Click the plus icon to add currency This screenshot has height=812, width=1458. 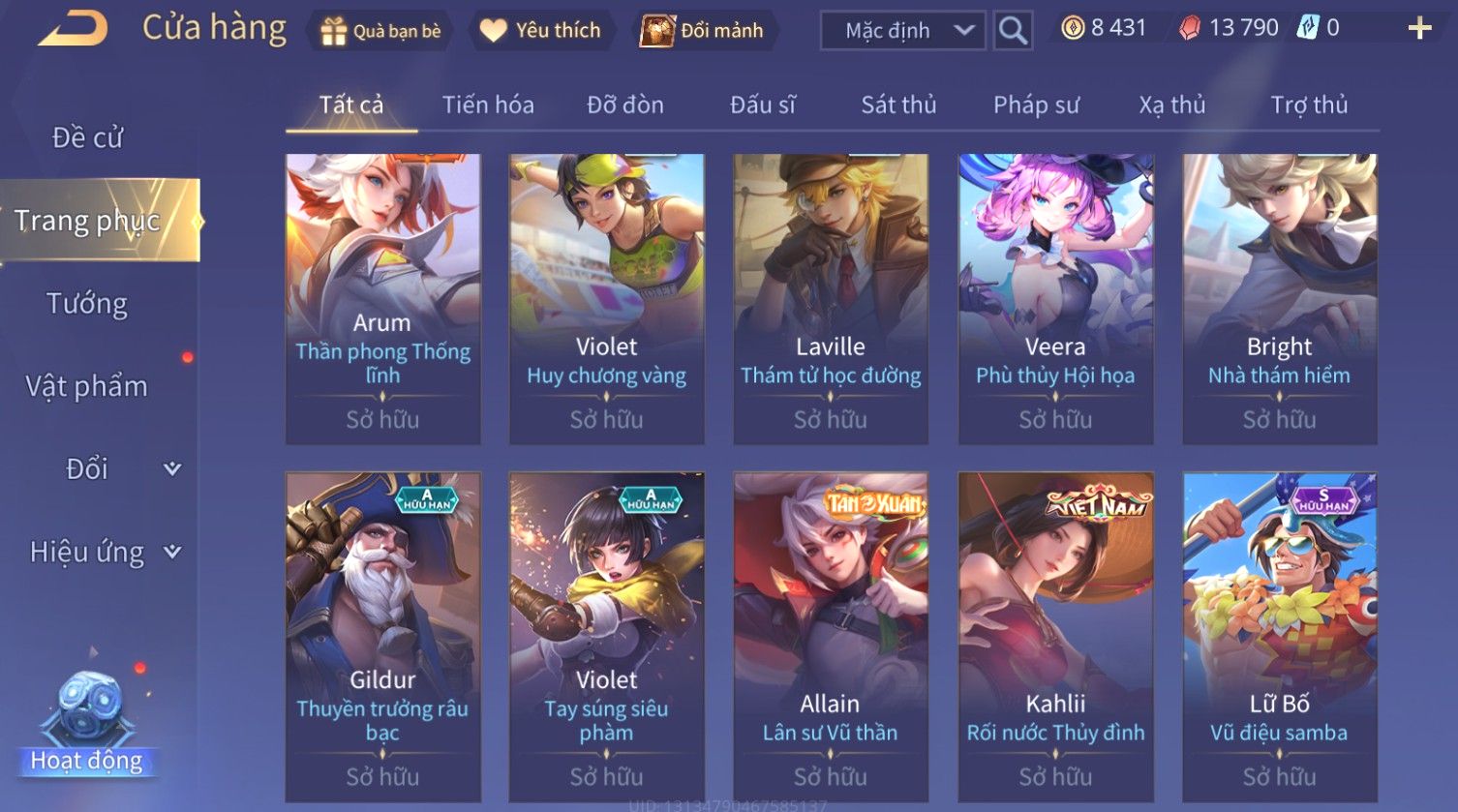click(1419, 28)
